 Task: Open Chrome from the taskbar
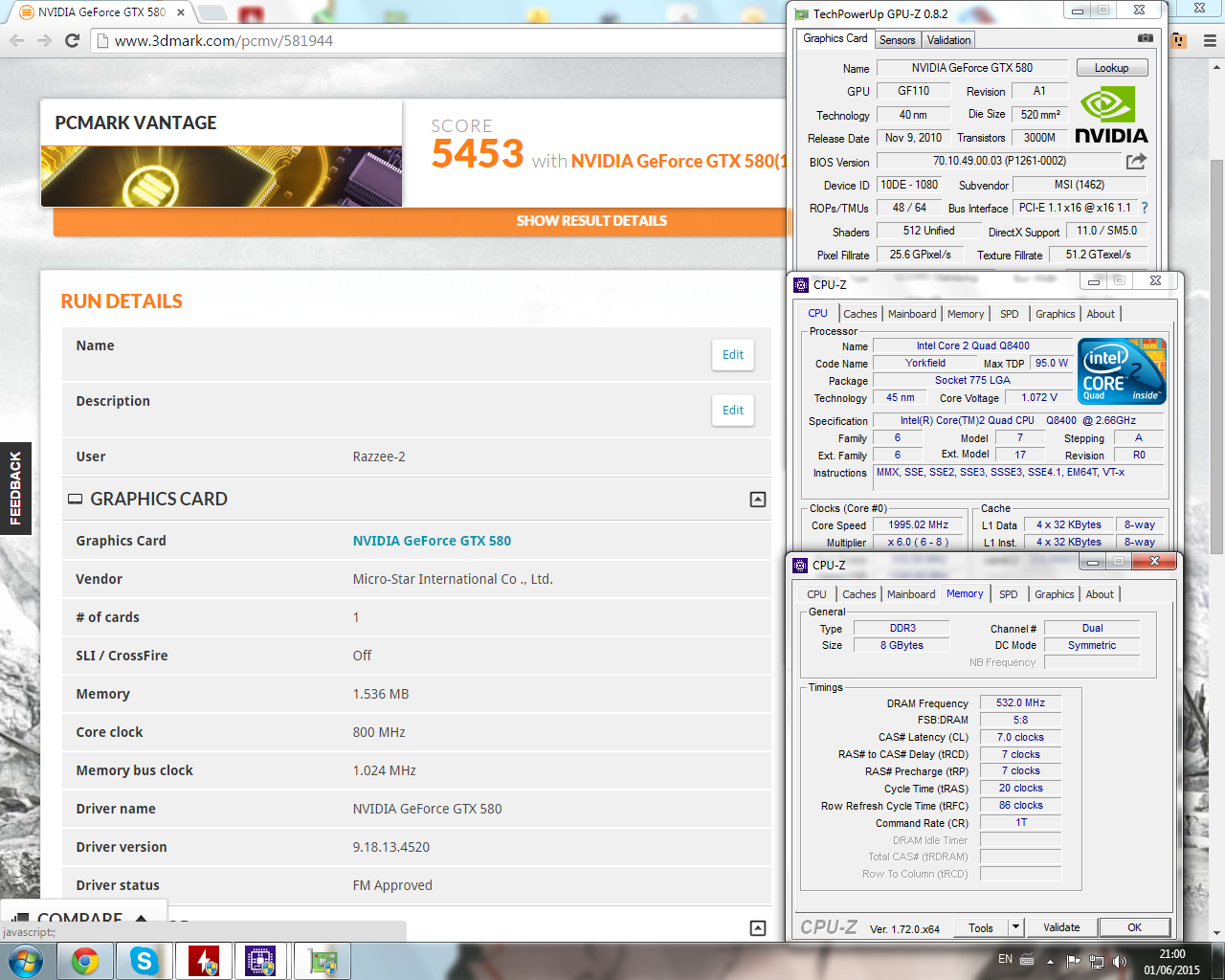tap(85, 961)
